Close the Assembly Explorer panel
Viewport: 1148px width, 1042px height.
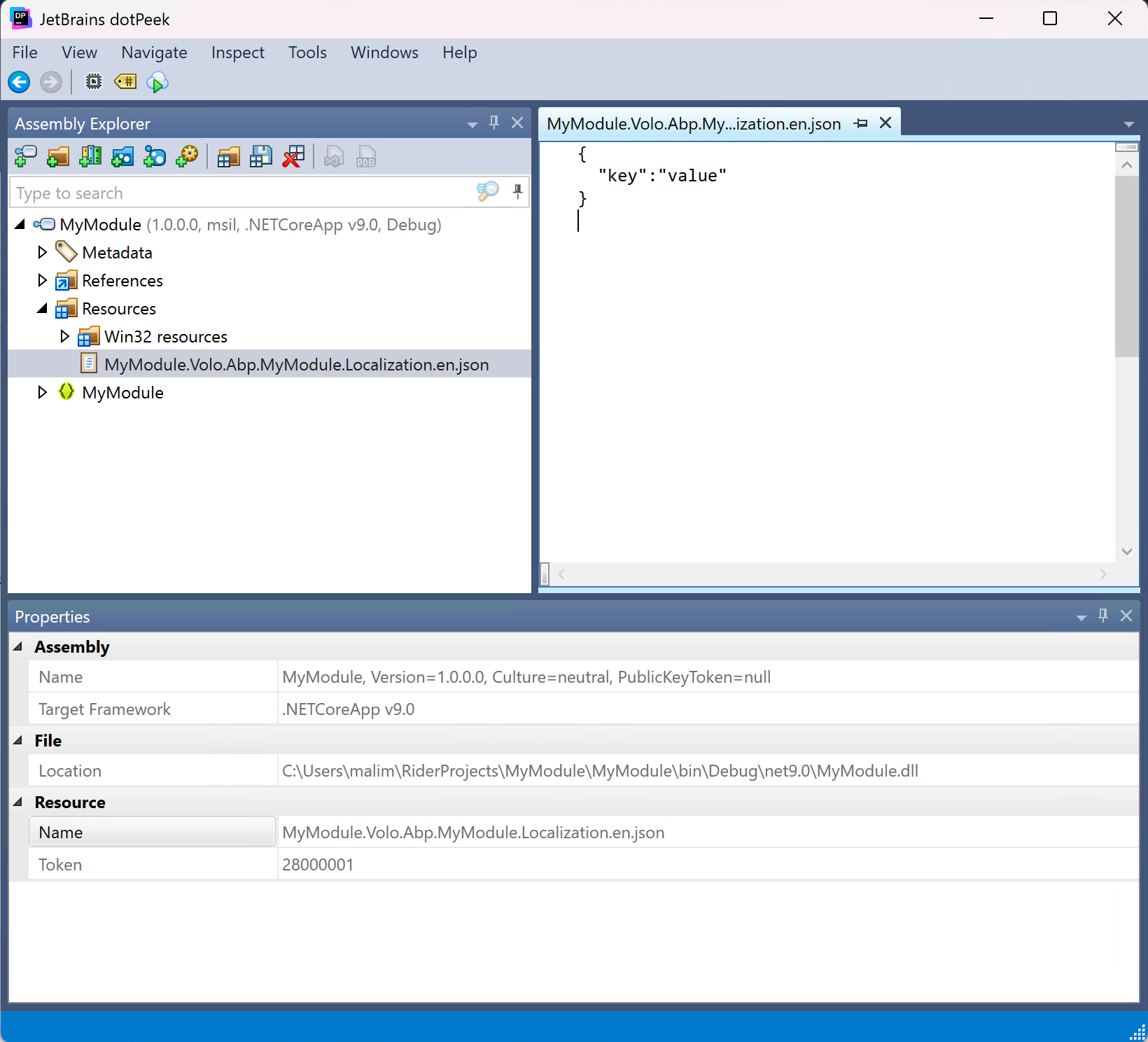(517, 123)
